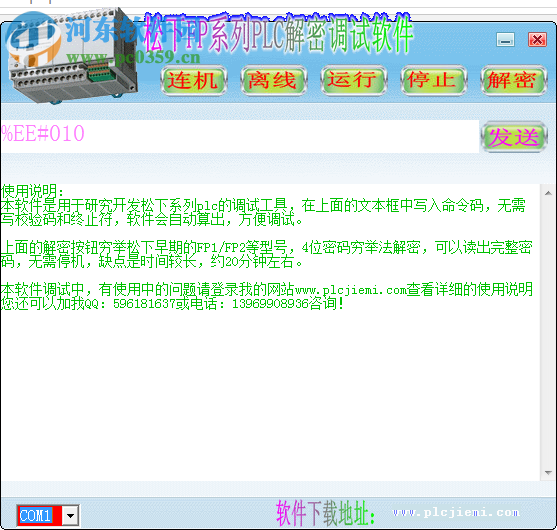Click the 连机 connect button
The image size is (557, 530).
[194, 80]
